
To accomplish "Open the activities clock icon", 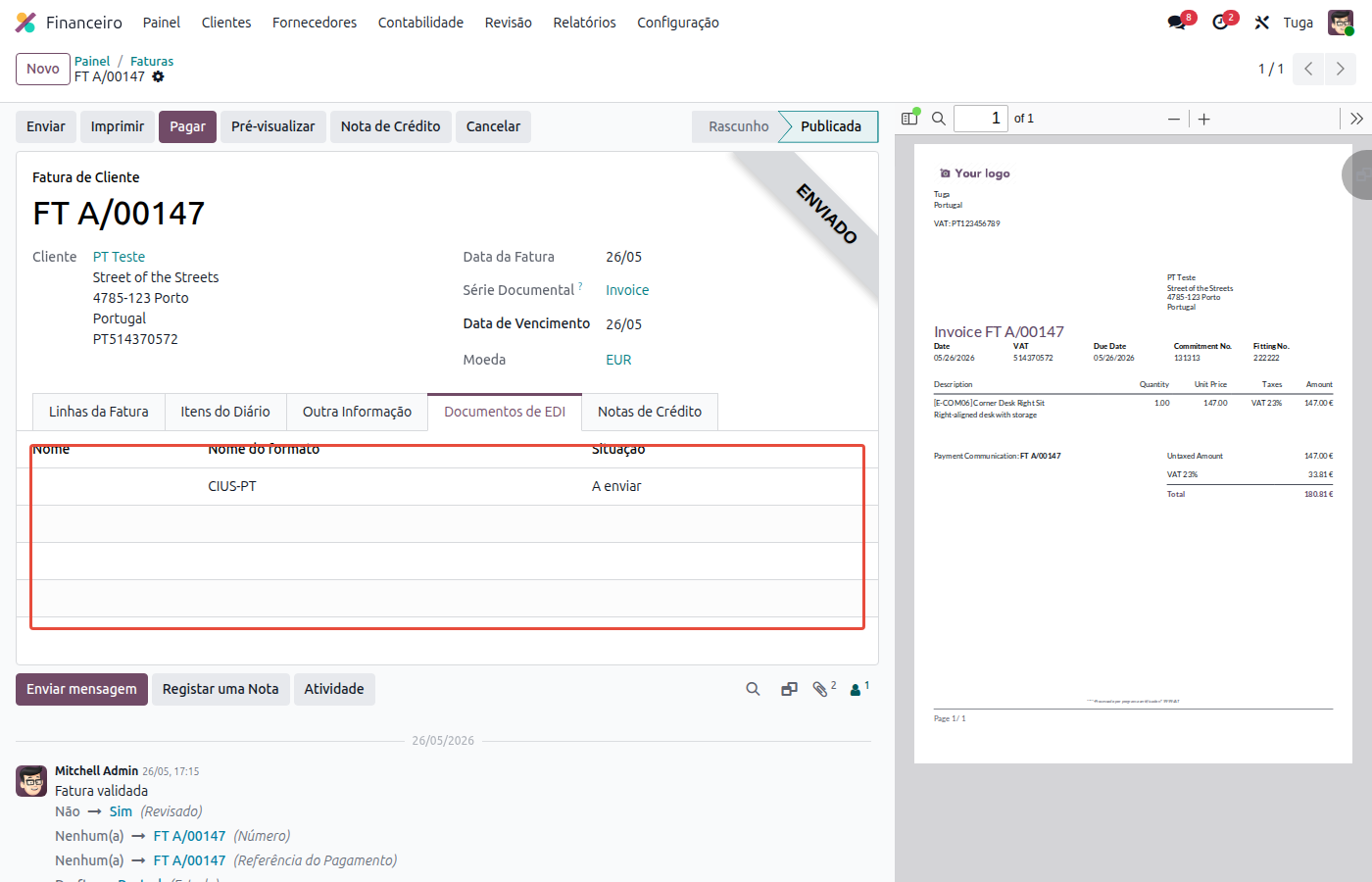I will [x=1220, y=23].
